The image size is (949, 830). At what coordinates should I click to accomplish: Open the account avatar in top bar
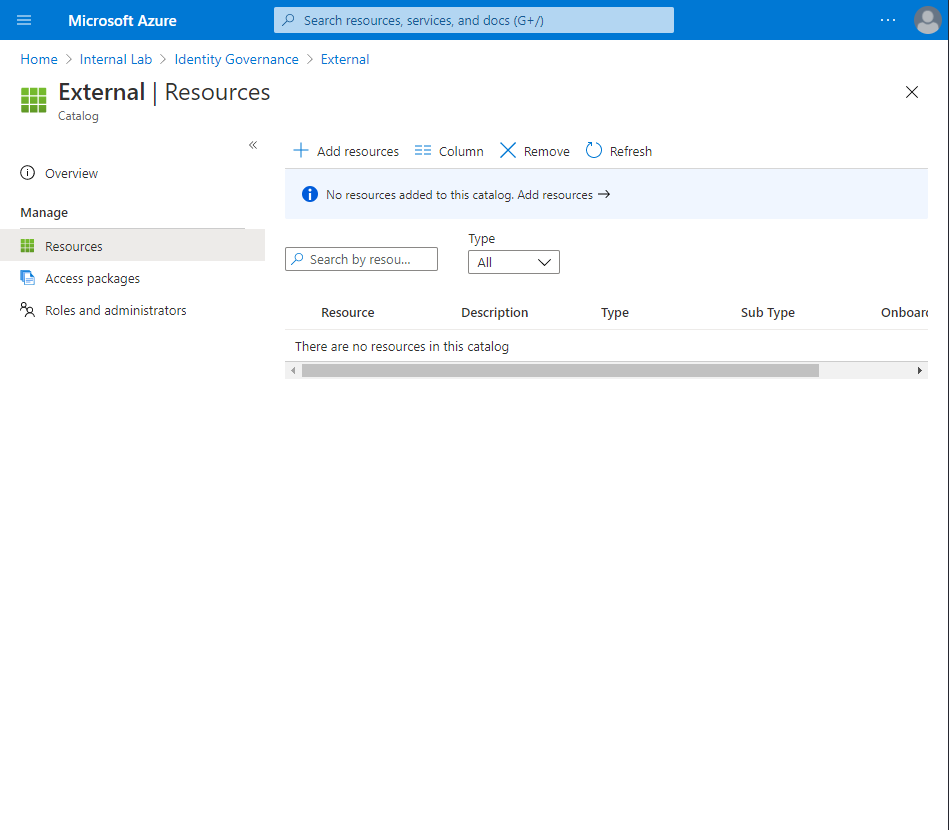point(927,20)
